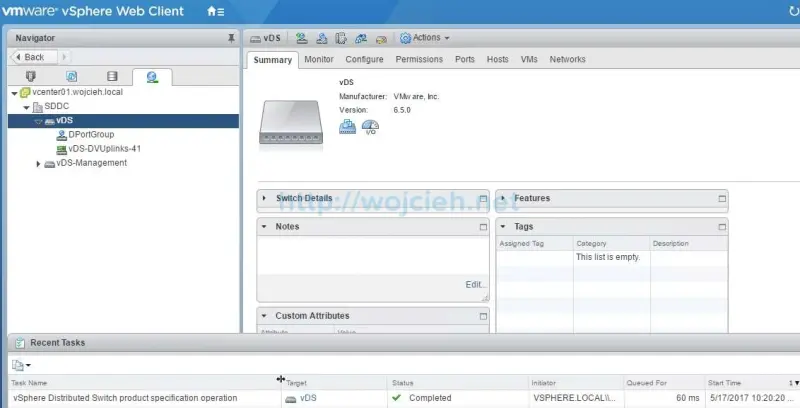Sort tags by Category column header

point(611,244)
